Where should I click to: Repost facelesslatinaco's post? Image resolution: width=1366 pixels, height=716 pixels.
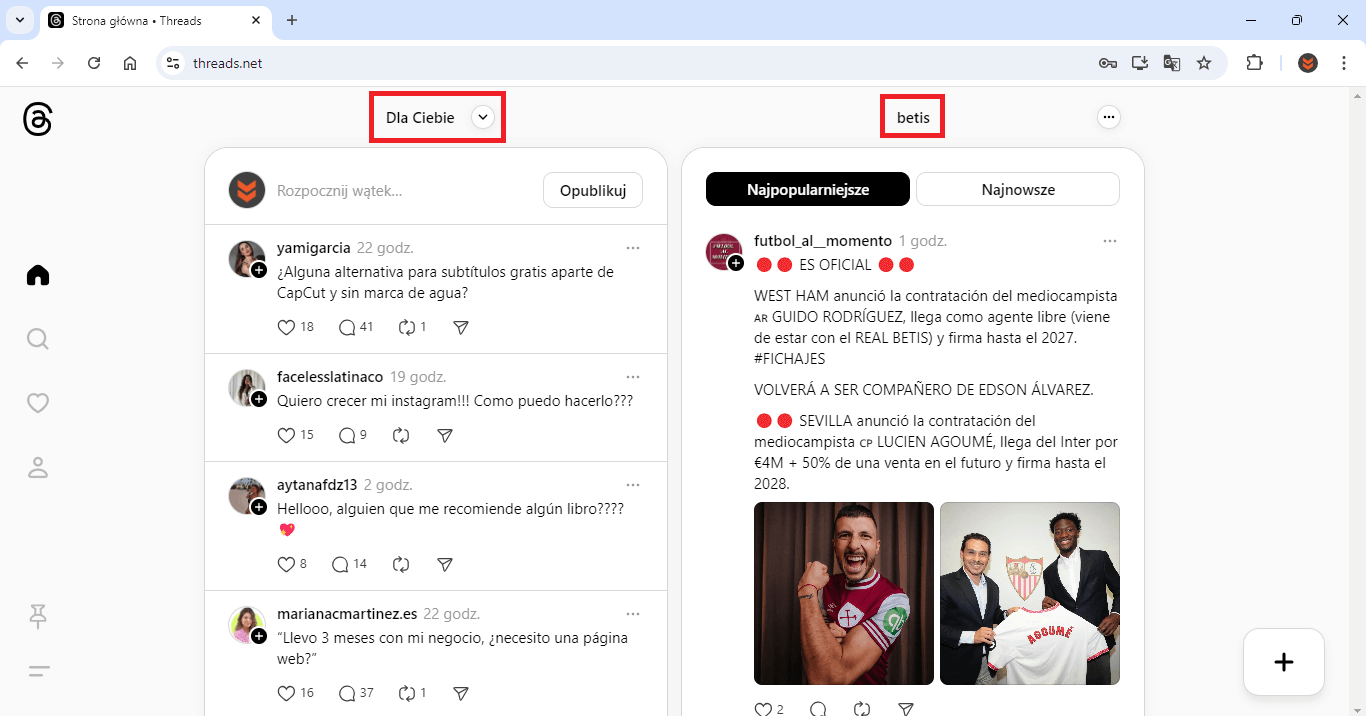[x=402, y=435]
